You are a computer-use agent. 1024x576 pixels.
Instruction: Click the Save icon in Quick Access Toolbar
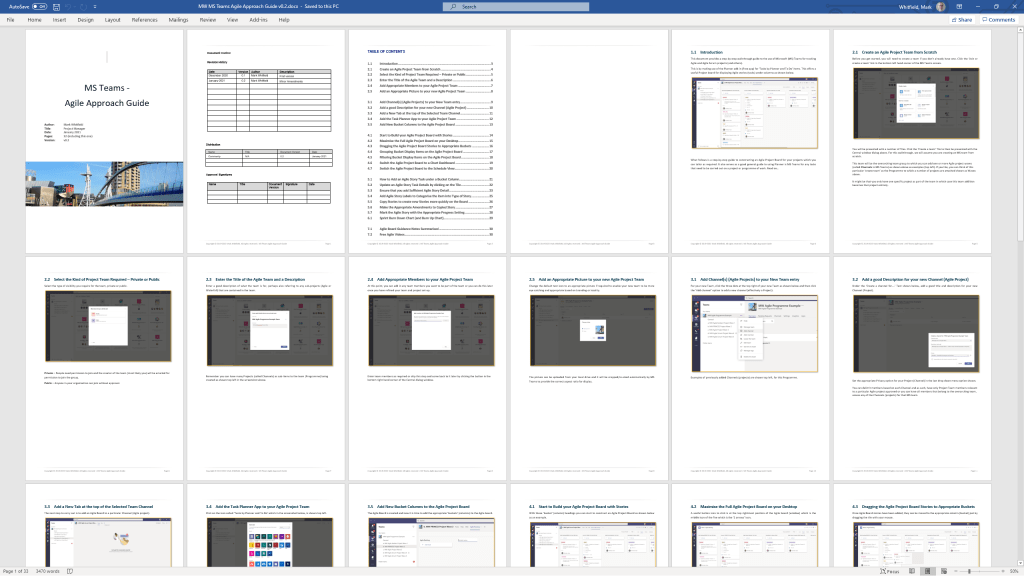point(57,6)
